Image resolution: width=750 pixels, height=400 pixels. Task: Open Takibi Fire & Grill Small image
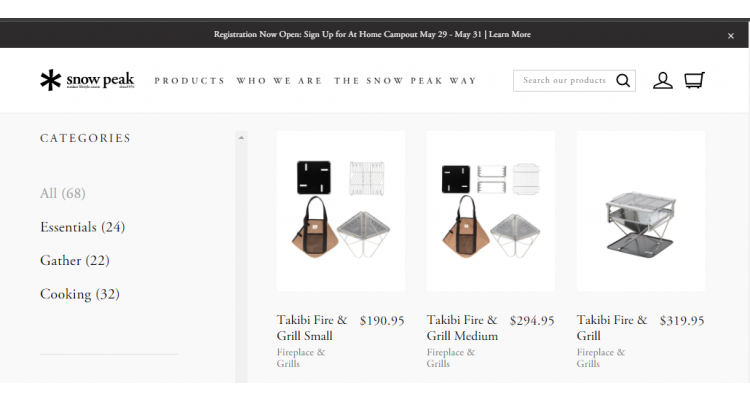341,210
